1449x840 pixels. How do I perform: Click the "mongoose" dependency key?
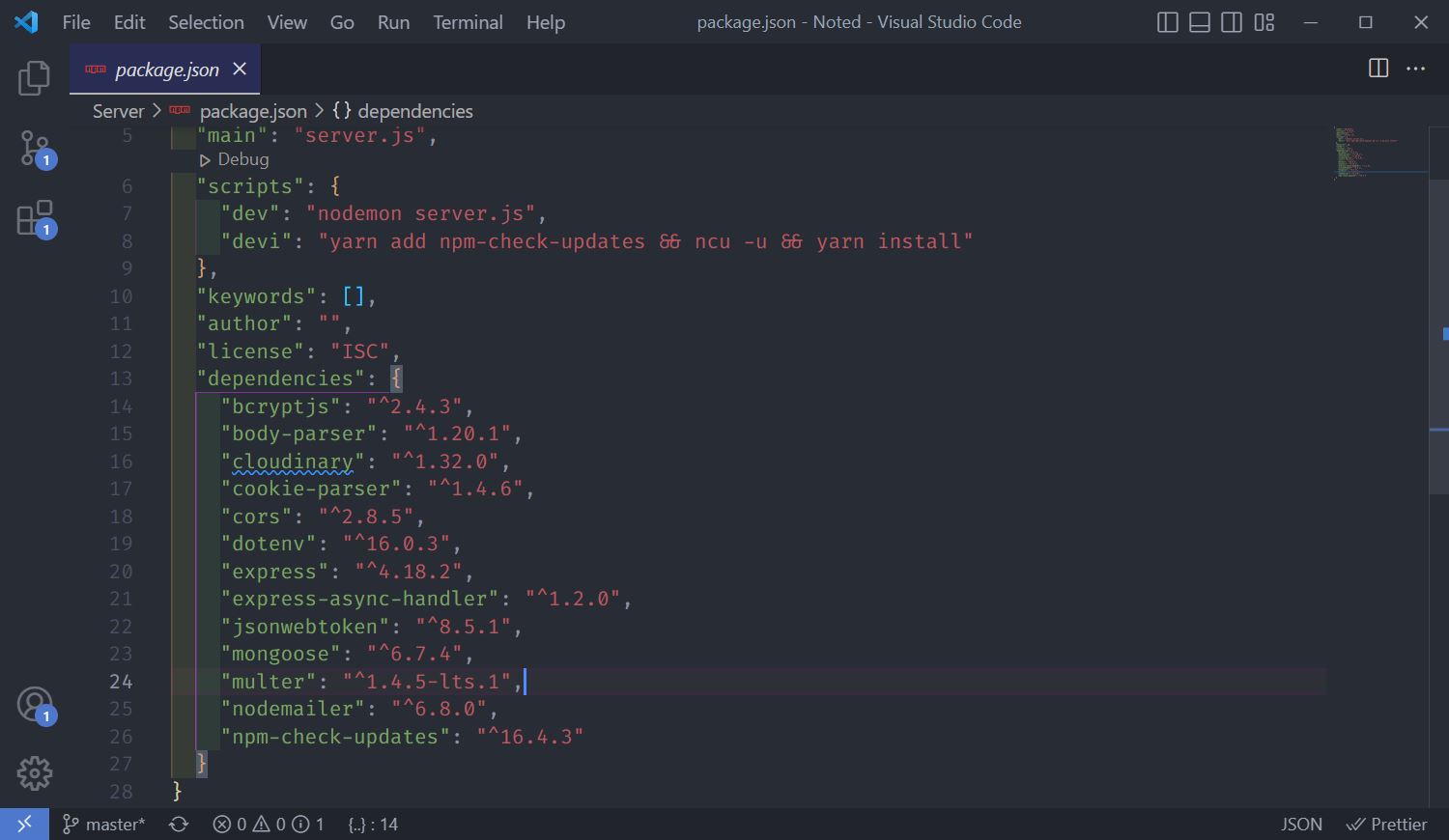[x=281, y=654]
